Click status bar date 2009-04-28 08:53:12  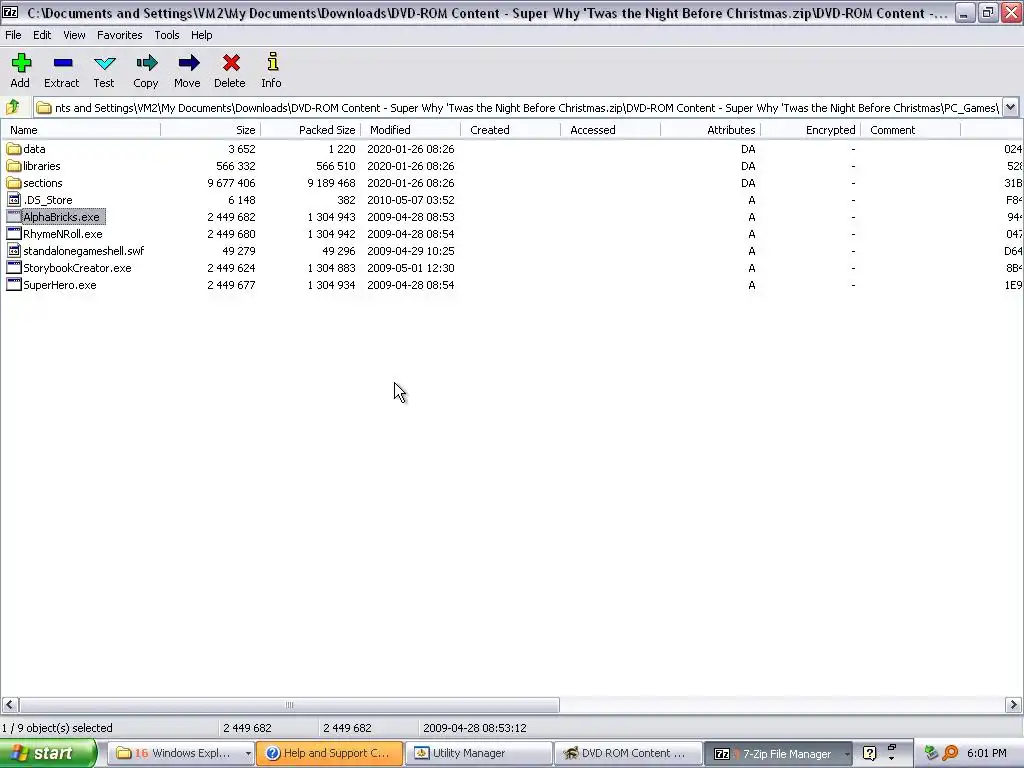pos(475,728)
